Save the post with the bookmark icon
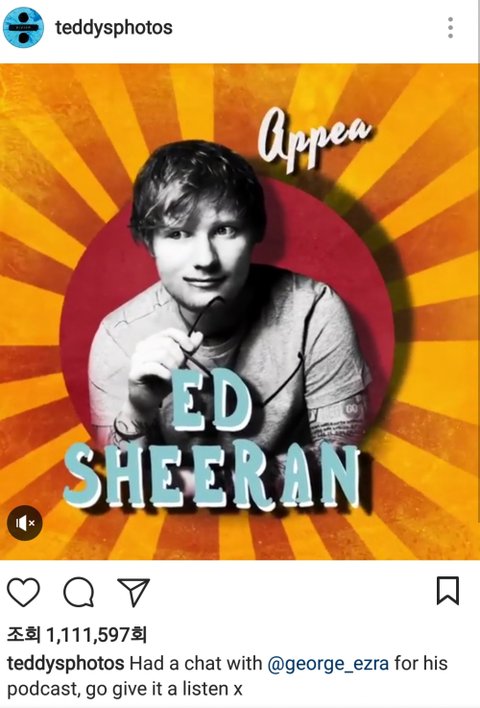The height and width of the screenshot is (708, 480). coord(448,591)
